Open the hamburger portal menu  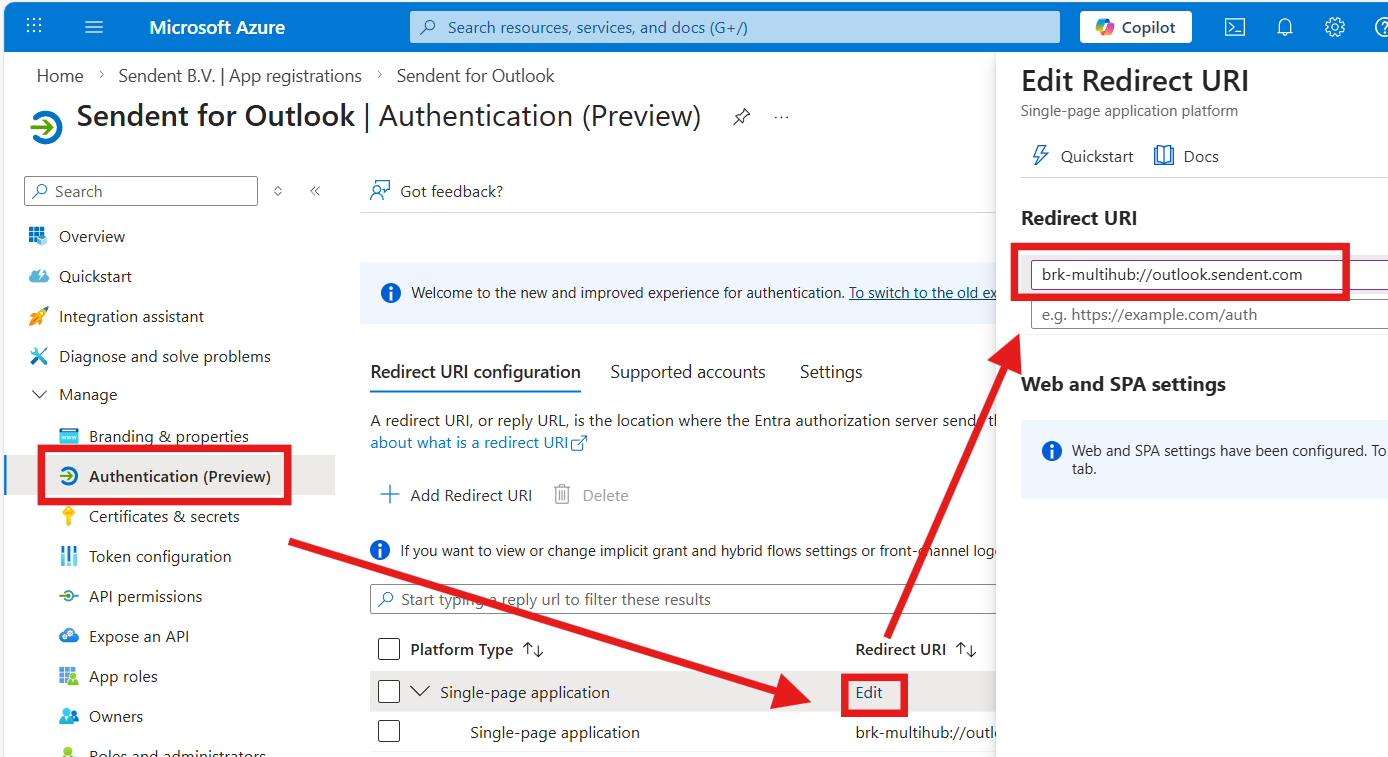coord(94,27)
